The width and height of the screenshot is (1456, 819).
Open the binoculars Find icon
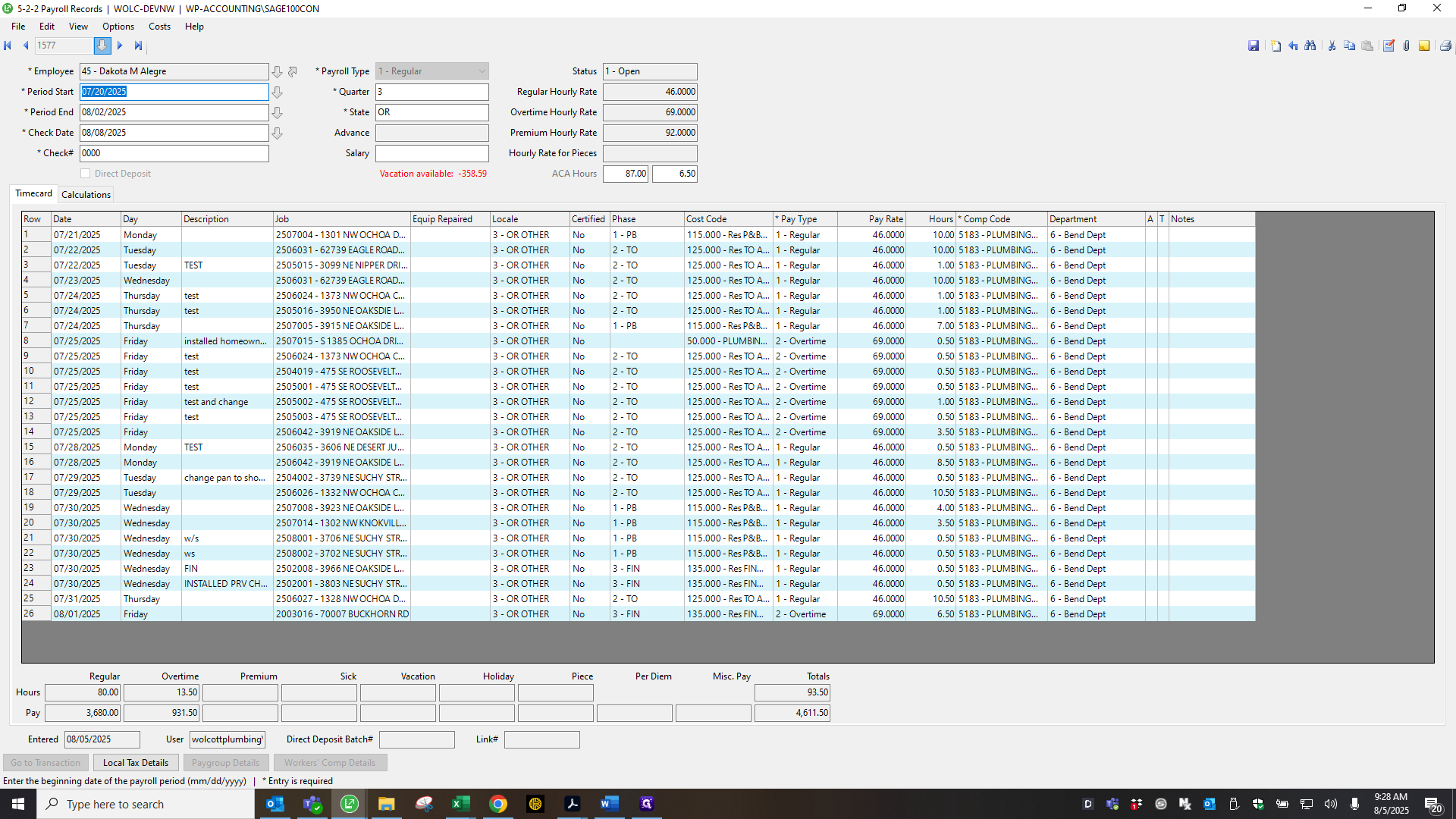click(1310, 46)
